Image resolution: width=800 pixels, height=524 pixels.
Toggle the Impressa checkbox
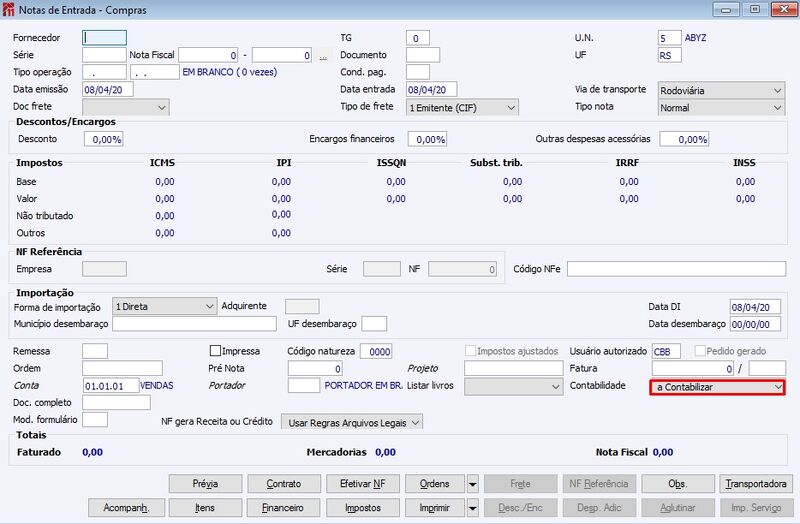coord(215,351)
